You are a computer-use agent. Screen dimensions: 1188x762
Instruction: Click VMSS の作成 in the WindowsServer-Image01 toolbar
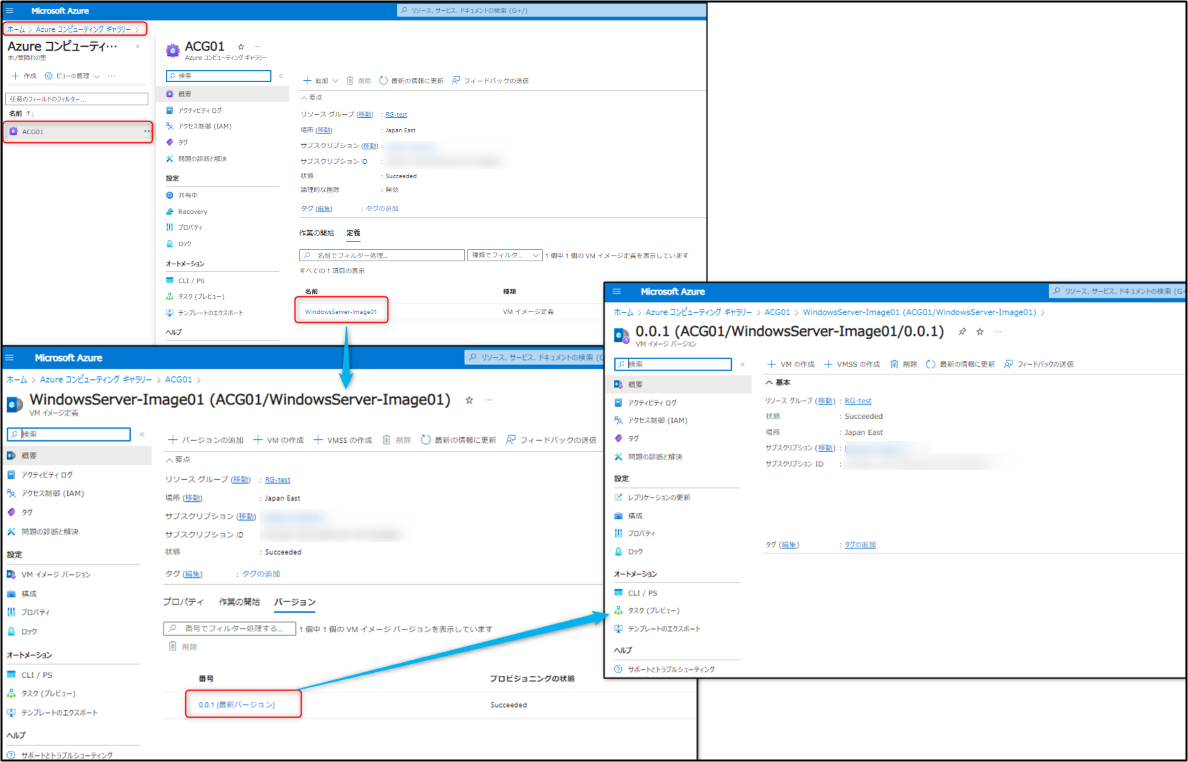point(343,440)
